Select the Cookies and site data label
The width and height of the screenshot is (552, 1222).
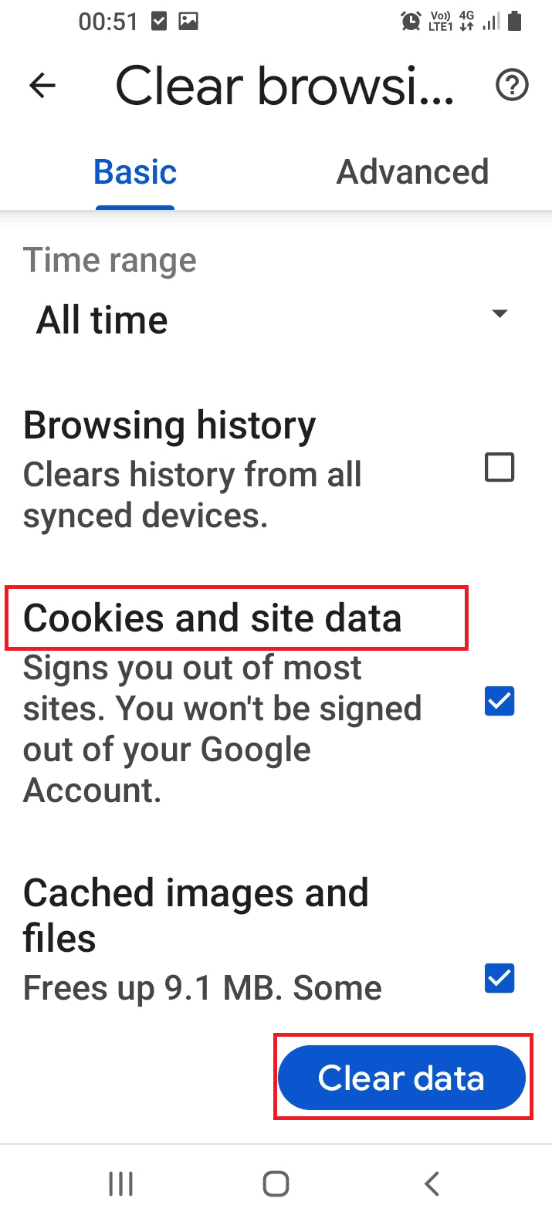click(x=212, y=618)
